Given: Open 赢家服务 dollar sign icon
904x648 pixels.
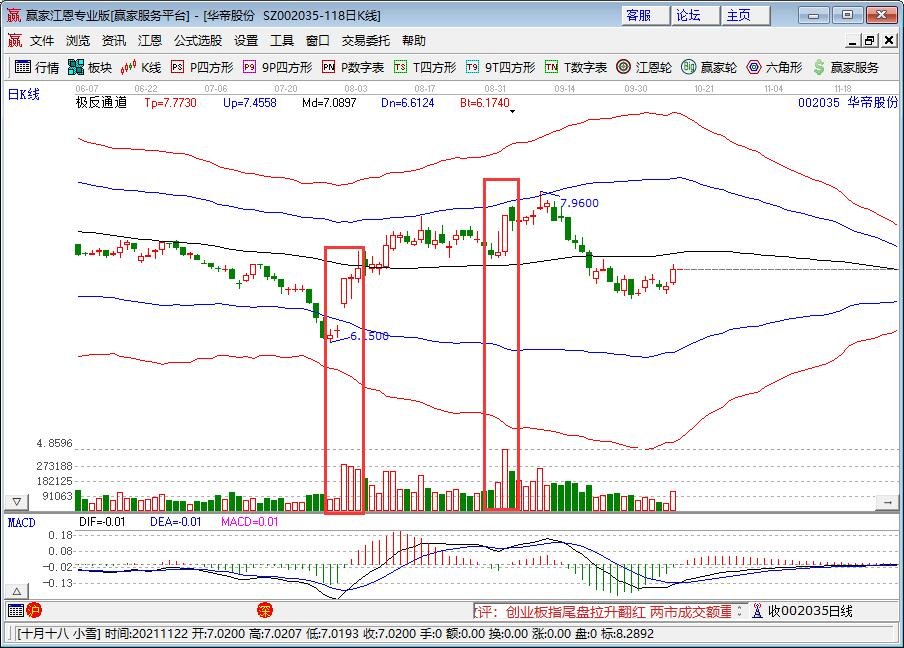Looking at the screenshot, I should coord(819,67).
